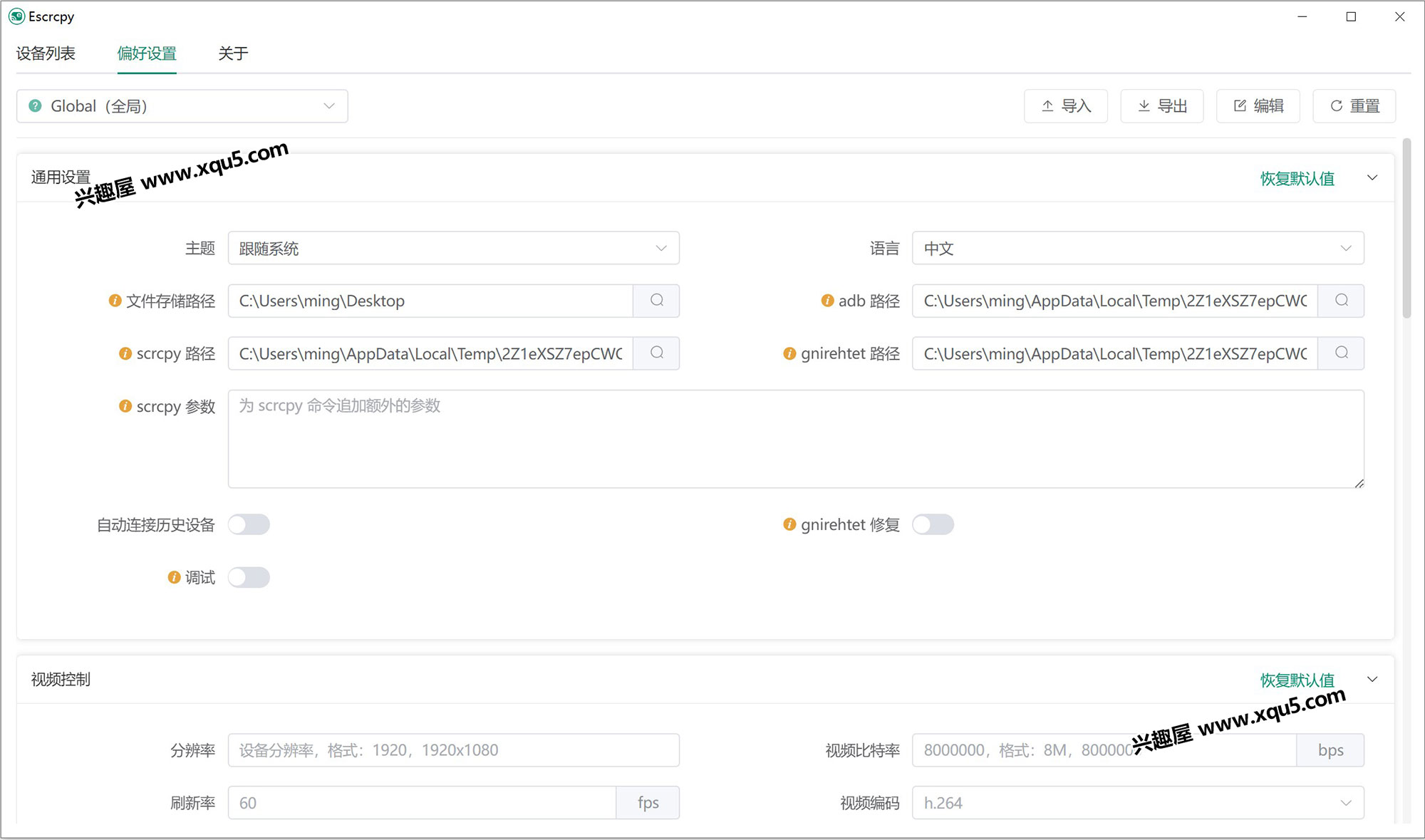Toggle 自动连接历史设备 switch
The height and width of the screenshot is (840, 1425).
click(x=249, y=525)
